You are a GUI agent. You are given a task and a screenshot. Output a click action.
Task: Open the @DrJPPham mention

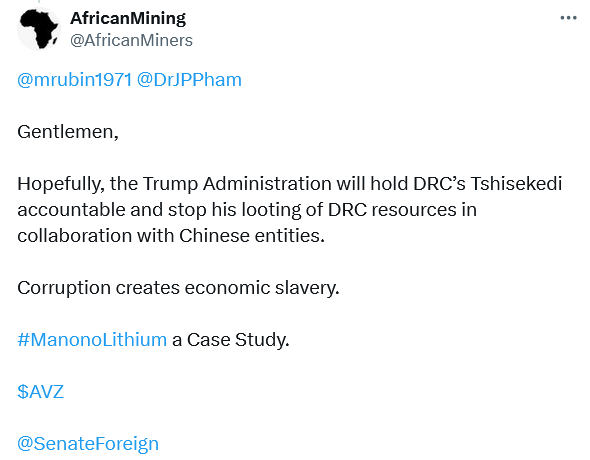pyautogui.click(x=189, y=80)
